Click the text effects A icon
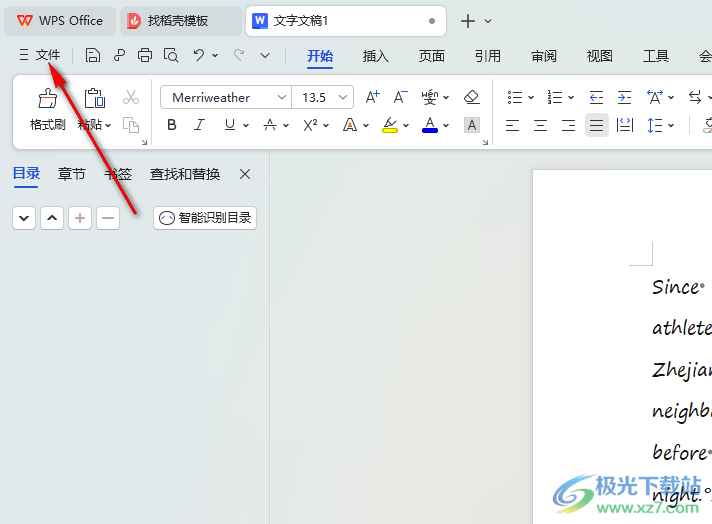Viewport: 712px width, 524px height. 350,125
